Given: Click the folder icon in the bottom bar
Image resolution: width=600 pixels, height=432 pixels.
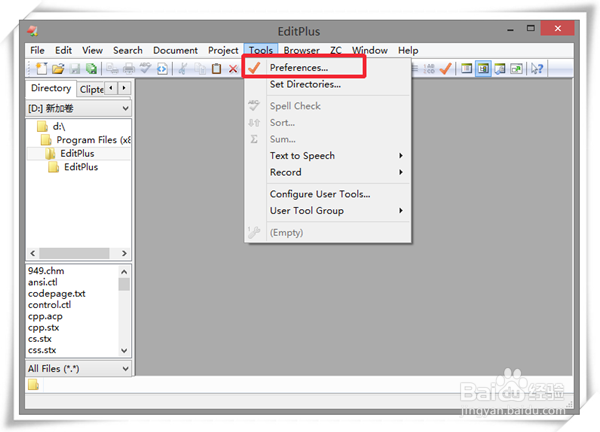Looking at the screenshot, I should pos(34,385).
